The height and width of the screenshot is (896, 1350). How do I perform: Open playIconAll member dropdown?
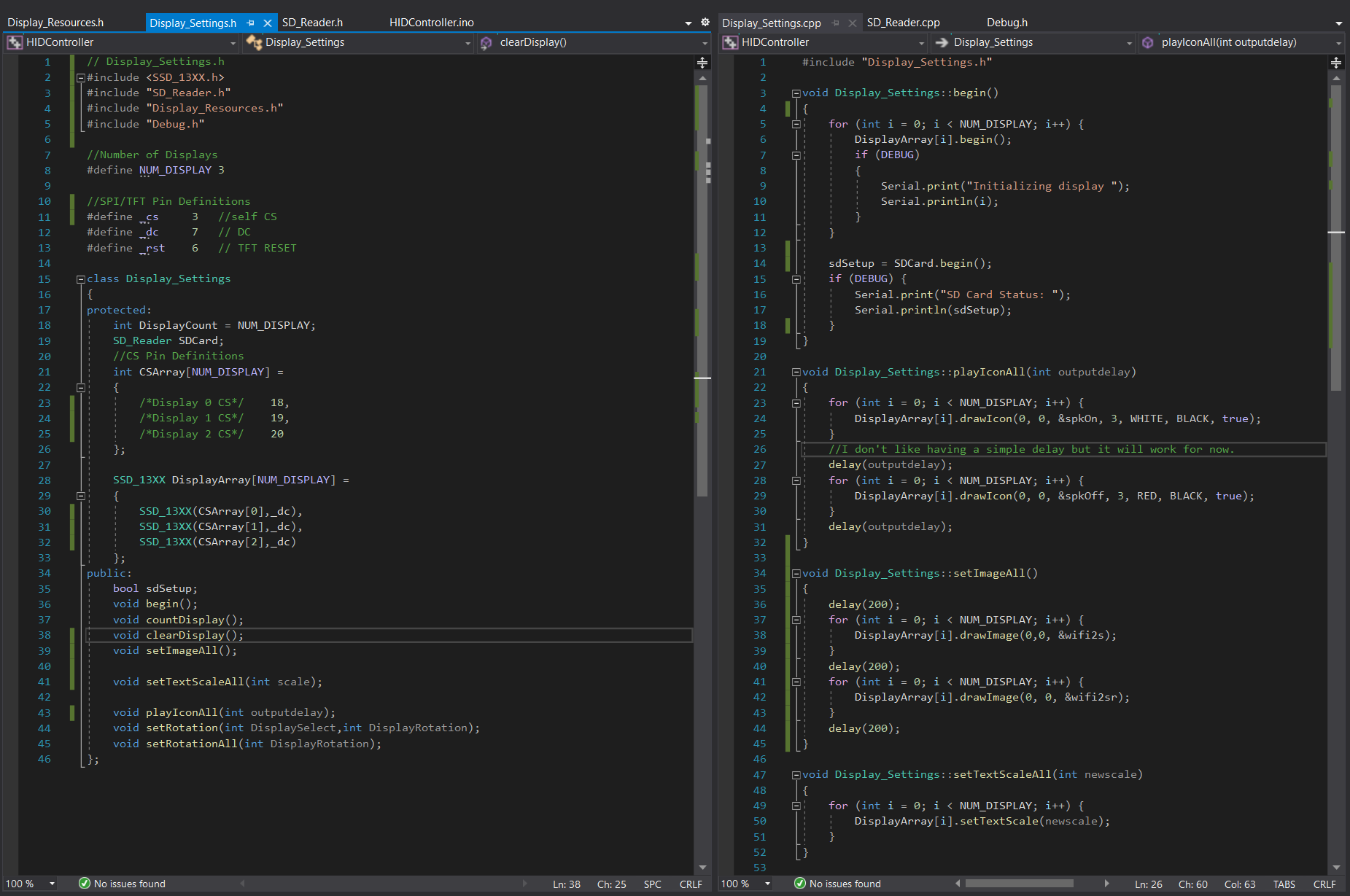(x=1338, y=43)
